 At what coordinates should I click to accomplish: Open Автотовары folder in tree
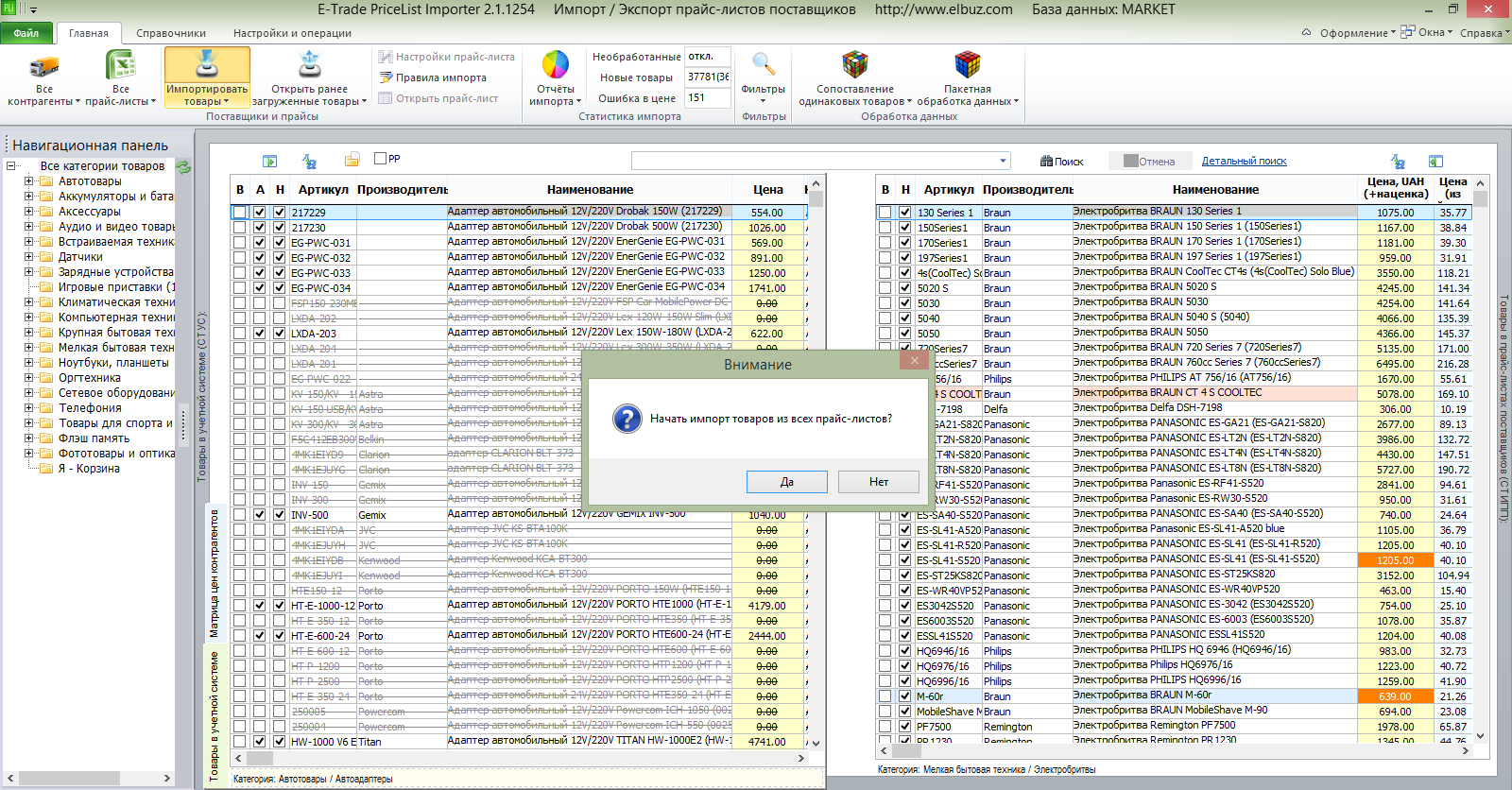(90, 181)
